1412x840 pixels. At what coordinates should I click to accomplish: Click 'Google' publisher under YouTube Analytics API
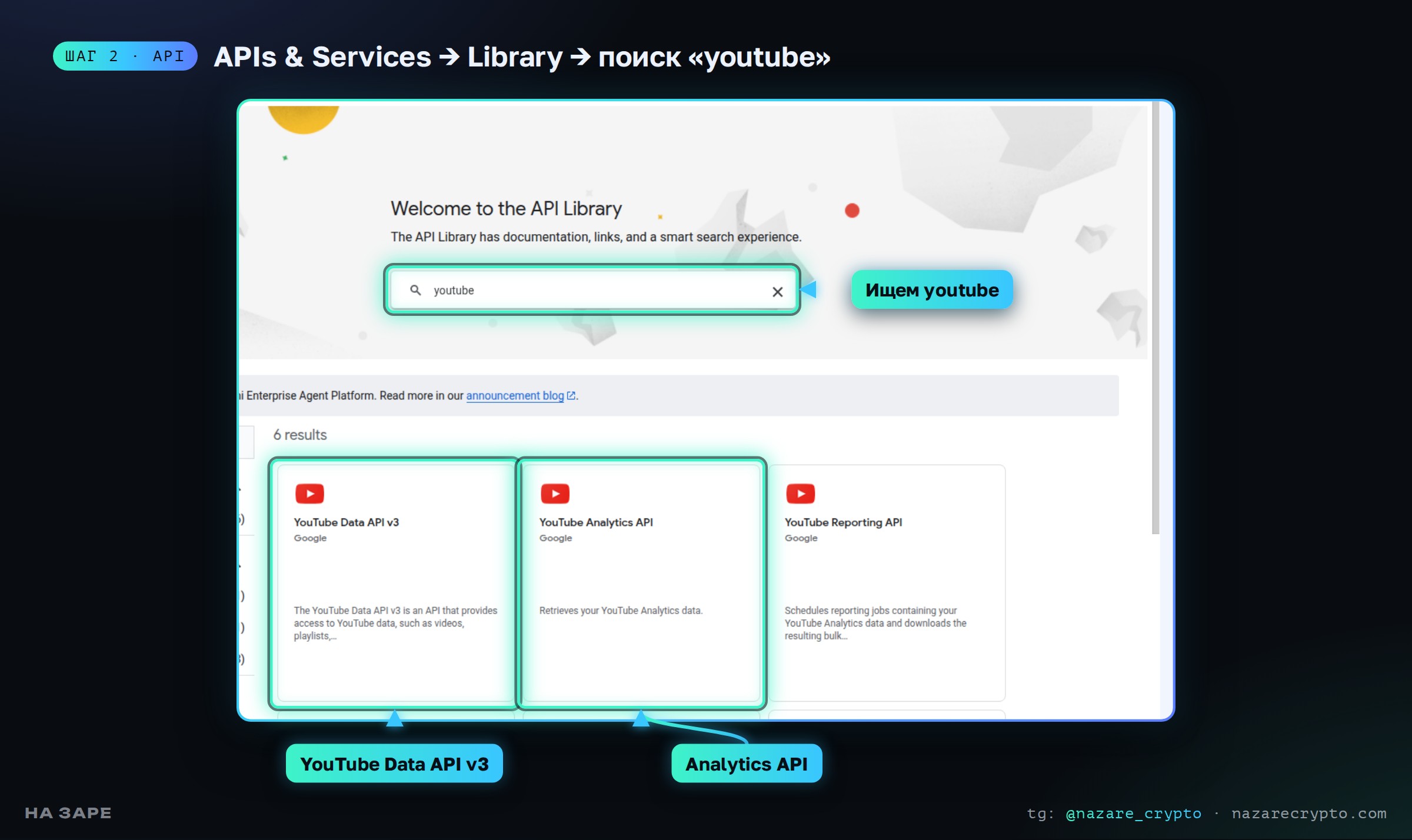(x=555, y=538)
